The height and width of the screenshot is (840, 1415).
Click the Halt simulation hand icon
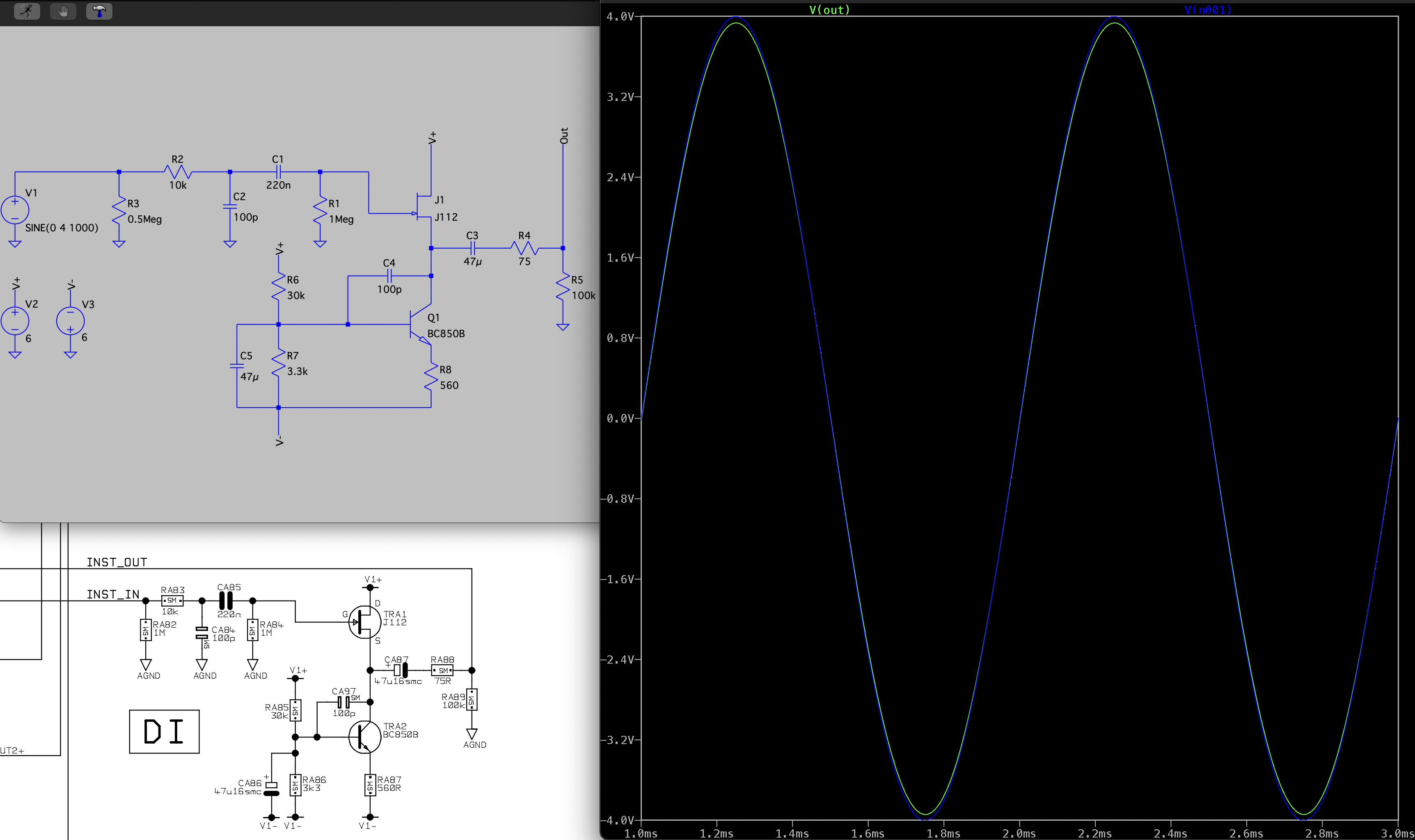tap(63, 11)
